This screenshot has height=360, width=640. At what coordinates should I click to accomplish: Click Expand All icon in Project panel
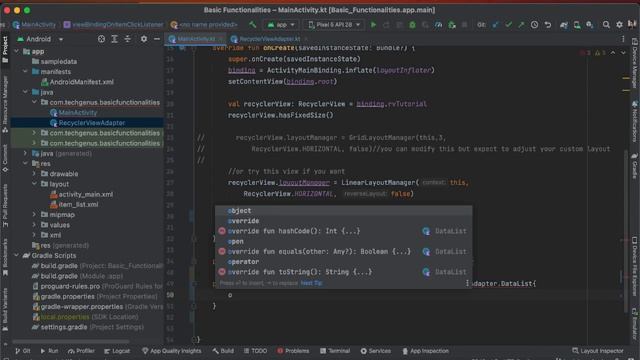tap(115, 39)
